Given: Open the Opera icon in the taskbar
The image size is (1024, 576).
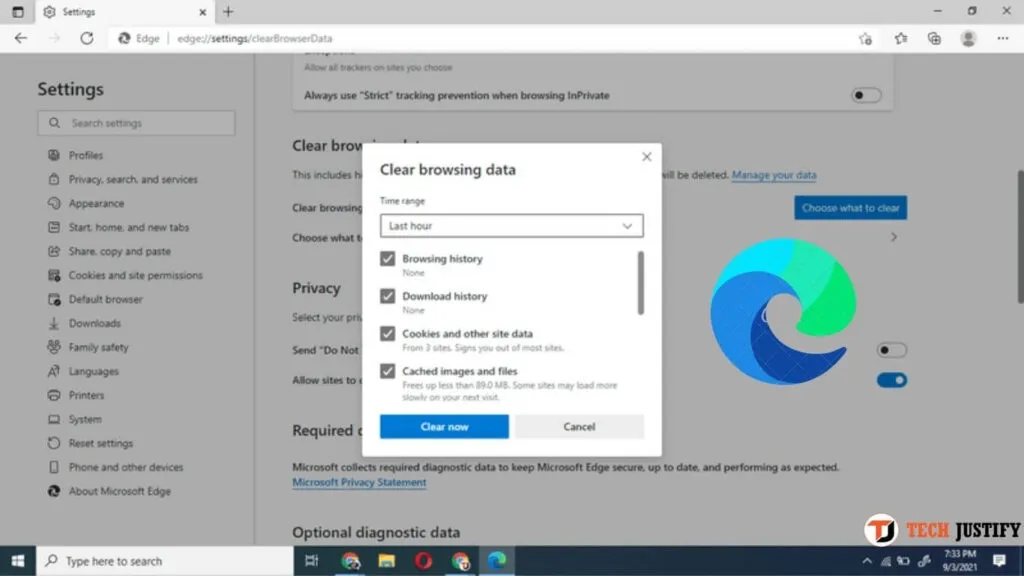Looking at the screenshot, I should click(x=423, y=561).
